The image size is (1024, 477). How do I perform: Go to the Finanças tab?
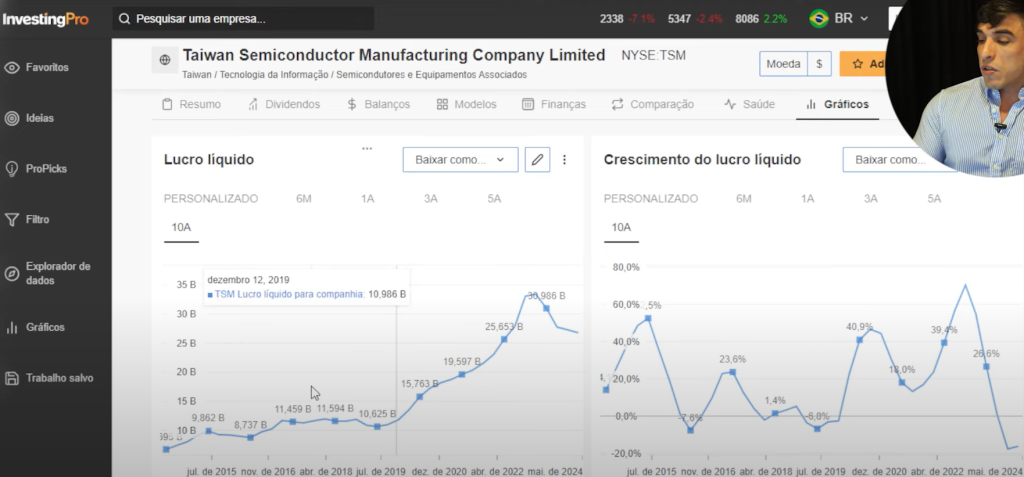coord(554,105)
